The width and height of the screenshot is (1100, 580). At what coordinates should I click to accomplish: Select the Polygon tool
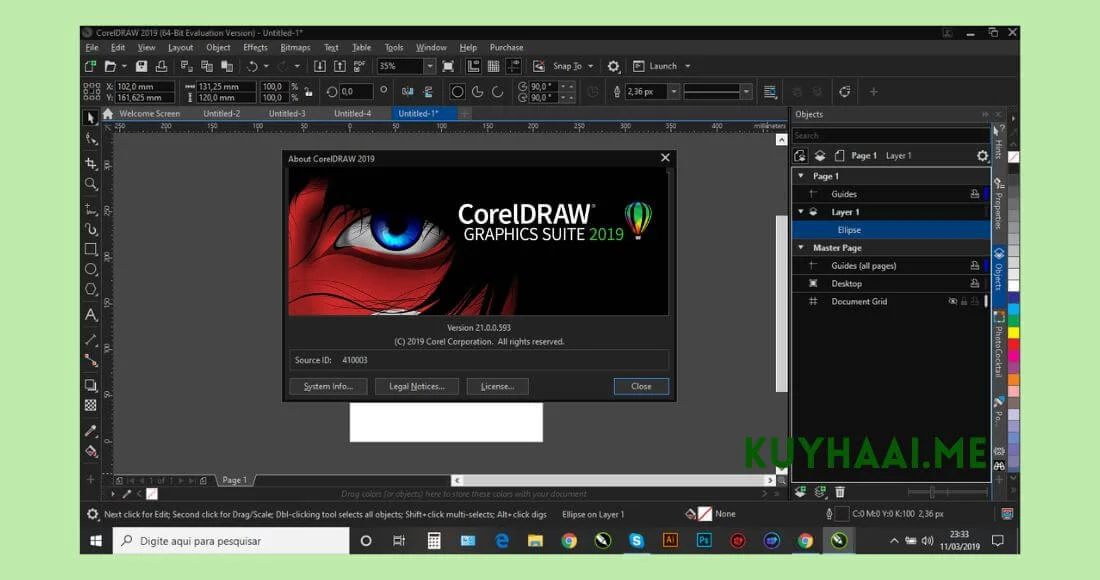pyautogui.click(x=90, y=290)
